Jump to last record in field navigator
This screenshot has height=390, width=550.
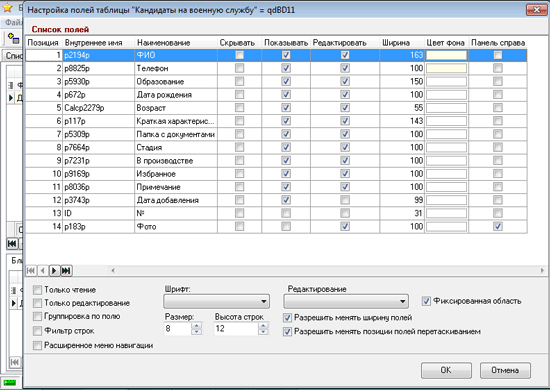coord(66,270)
